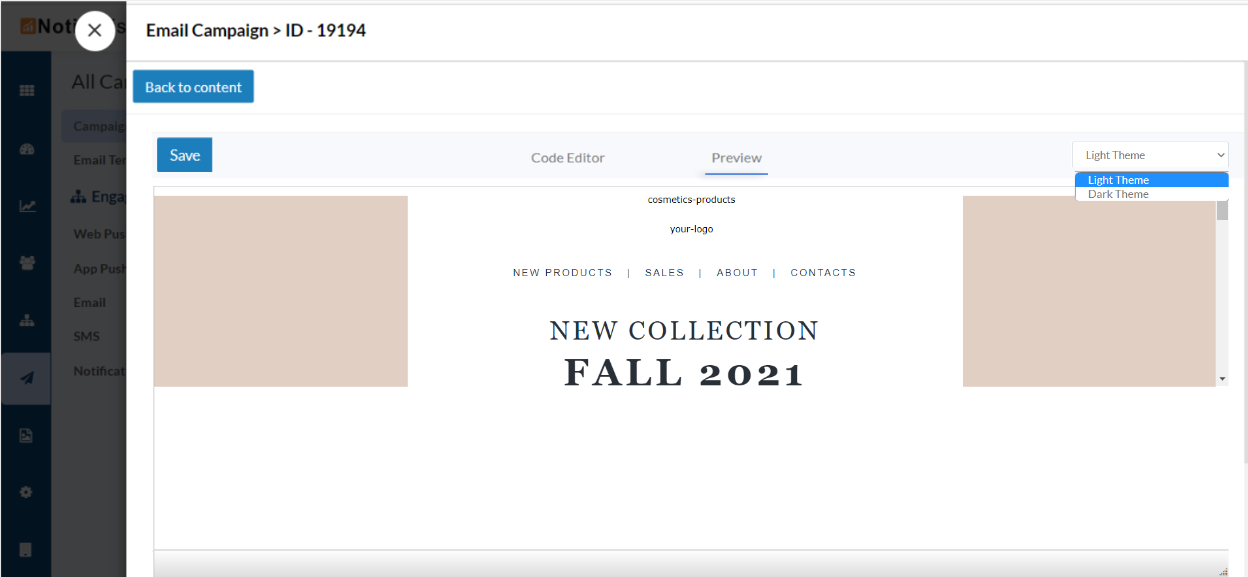Viewport: 1248px width, 577px height.
Task: Select the paper plane campaigns sidebar icon
Action: tap(27, 378)
